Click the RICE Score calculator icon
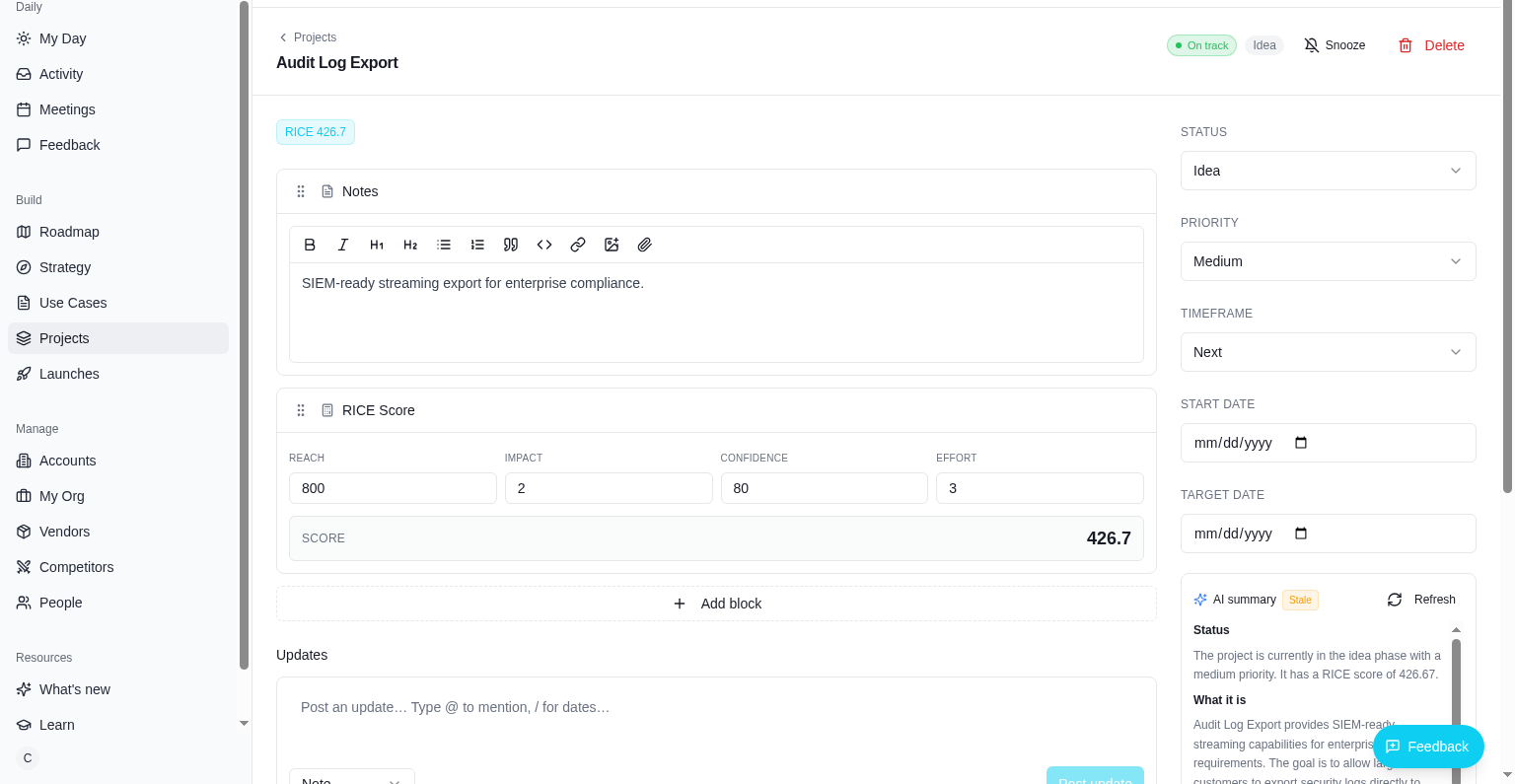The height and width of the screenshot is (784, 1515). pyautogui.click(x=327, y=410)
